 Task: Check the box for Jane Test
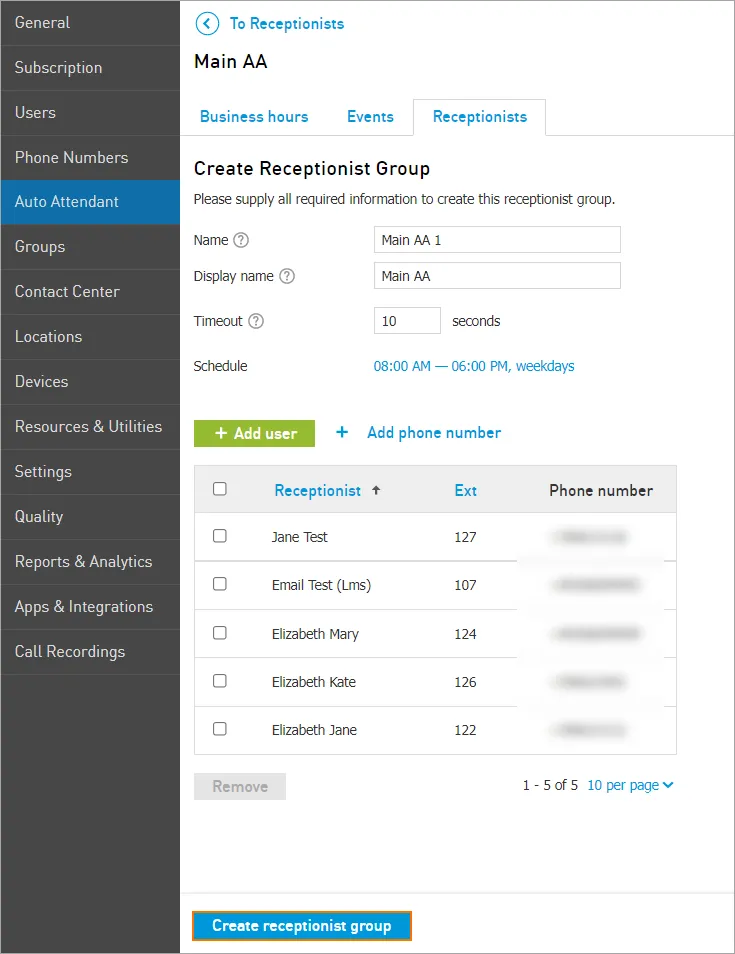(x=220, y=536)
